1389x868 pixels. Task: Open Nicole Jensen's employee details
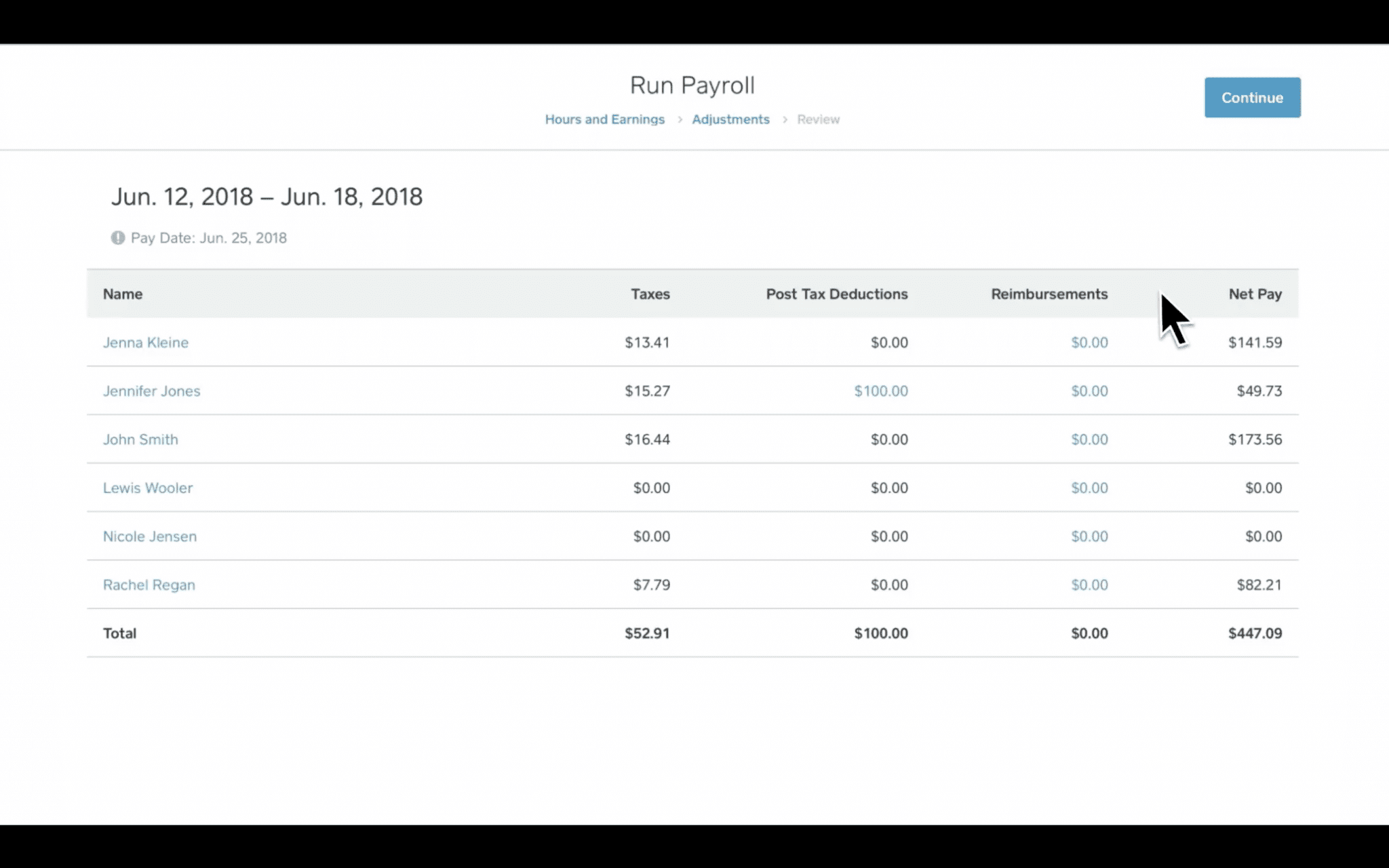pos(150,536)
